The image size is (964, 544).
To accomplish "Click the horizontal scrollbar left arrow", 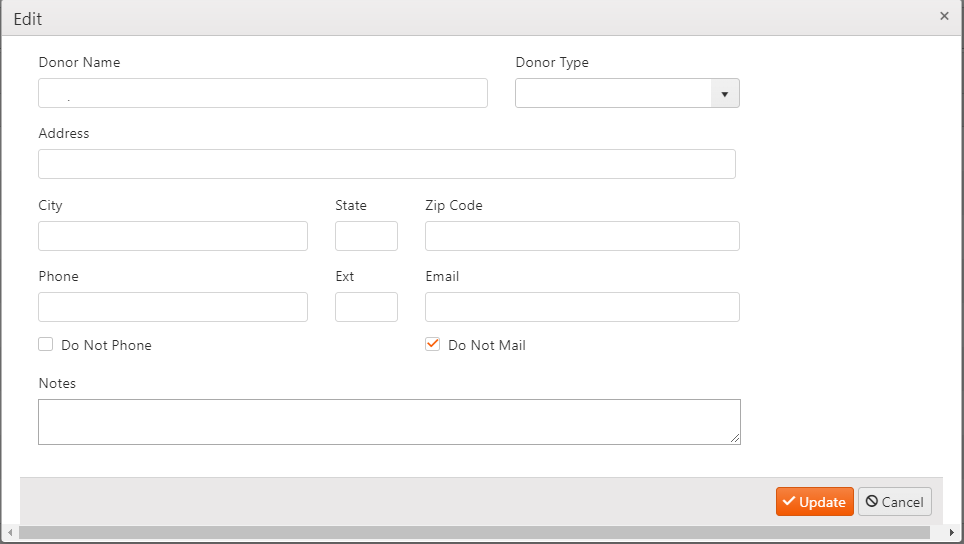I will click(x=9, y=533).
